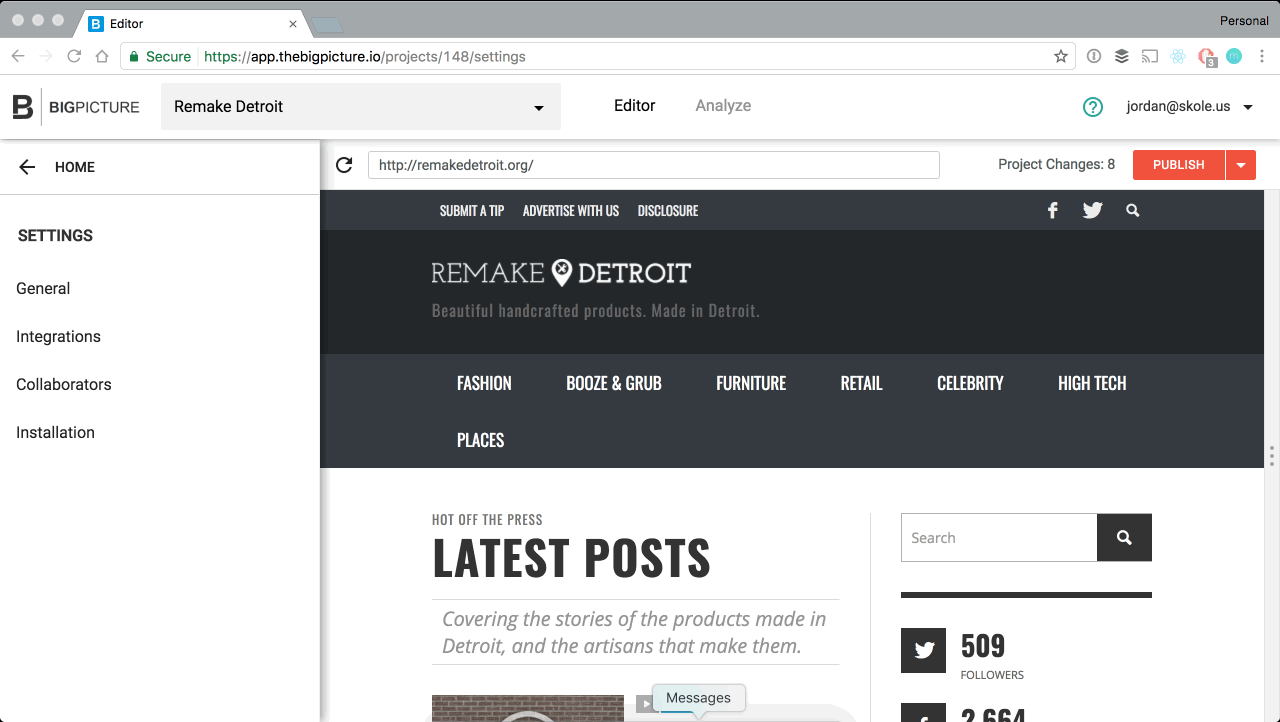
Task: Click the SUBMIT A TIP link
Action: coord(472,211)
